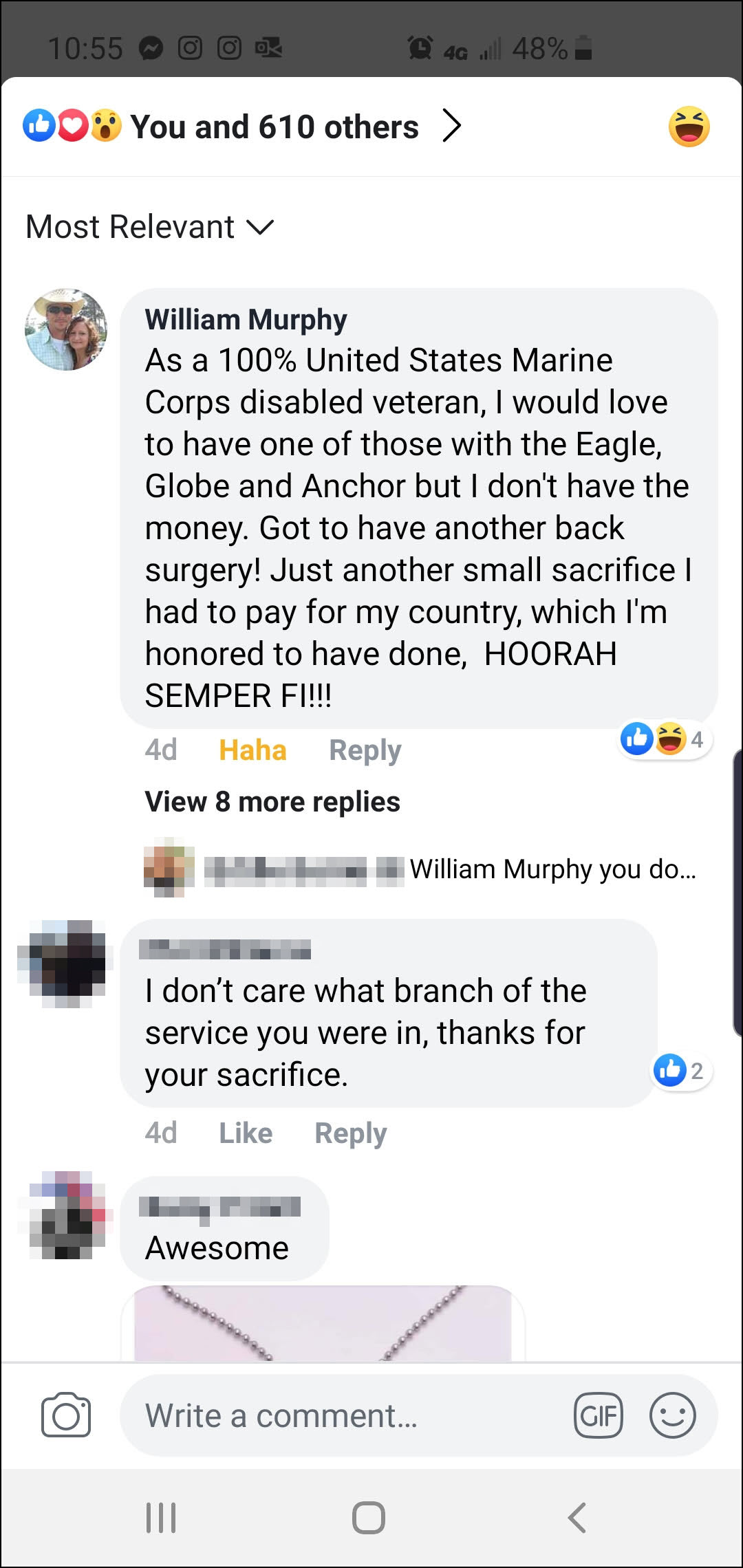Reply to William Murphy's comment
The image size is (743, 1568).
coord(365,750)
